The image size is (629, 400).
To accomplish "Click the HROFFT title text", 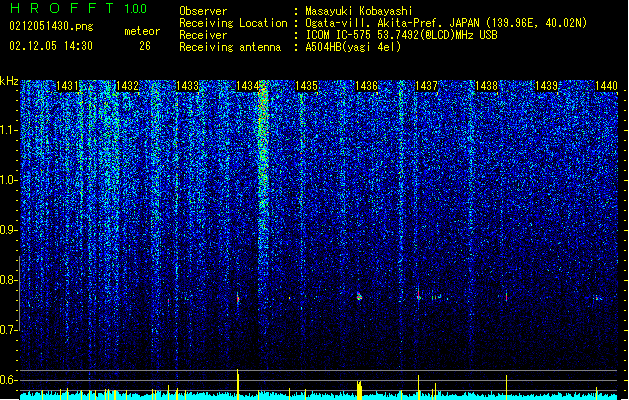I will click(62, 8).
